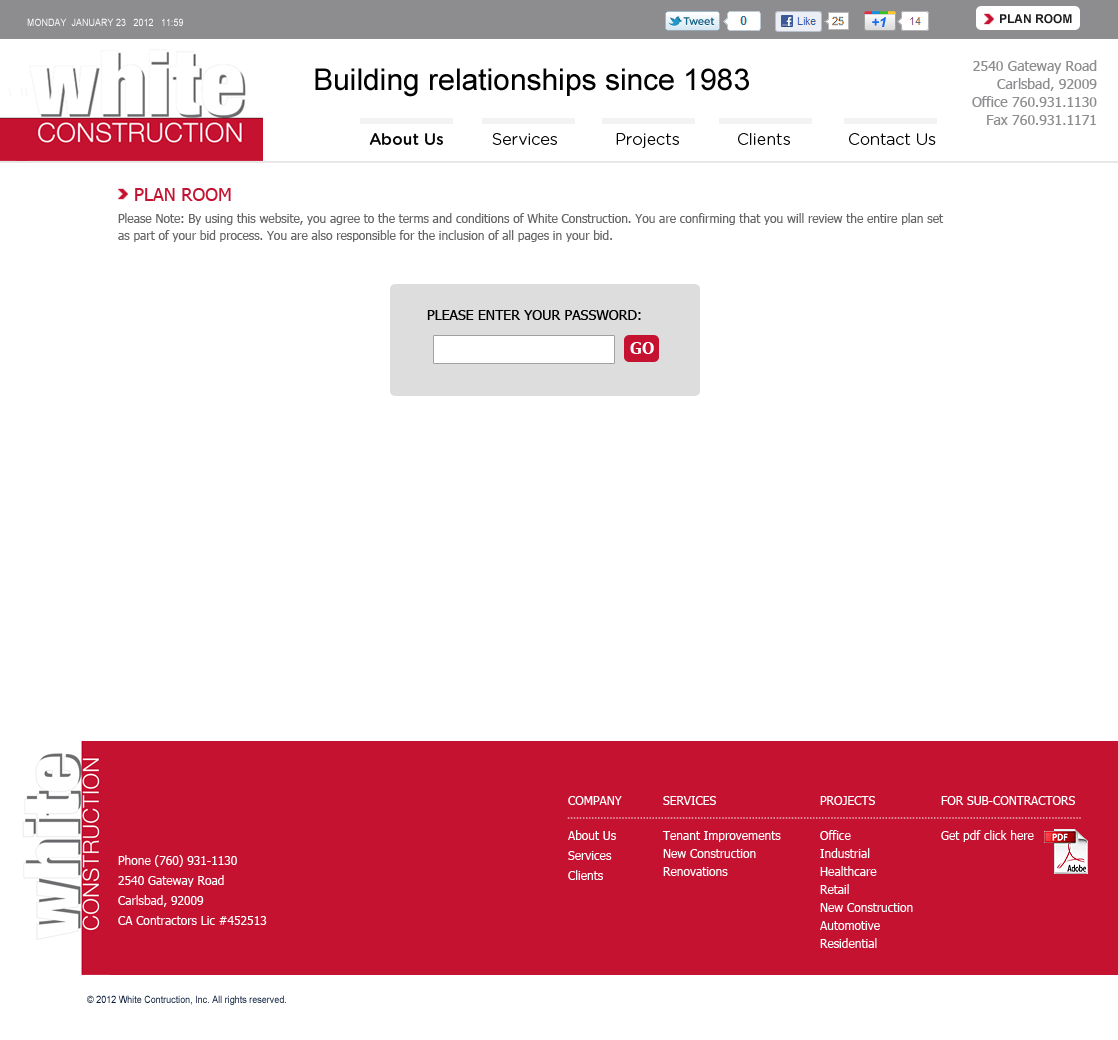Click the FOR SUB-CONTRACTORS footer heading
This screenshot has width=1118, height=1040.
click(1007, 800)
